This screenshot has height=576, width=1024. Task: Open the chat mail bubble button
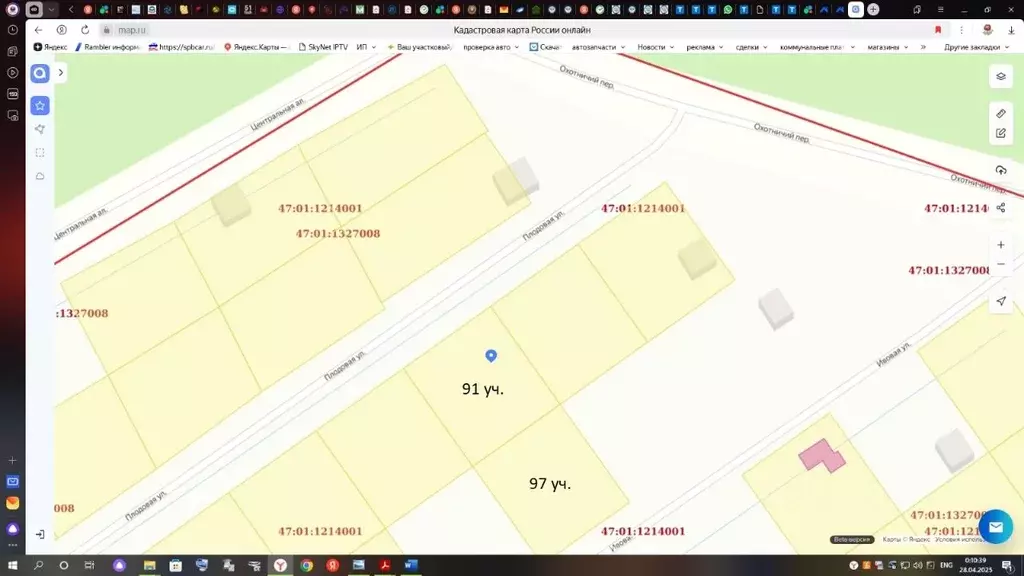pos(995,526)
